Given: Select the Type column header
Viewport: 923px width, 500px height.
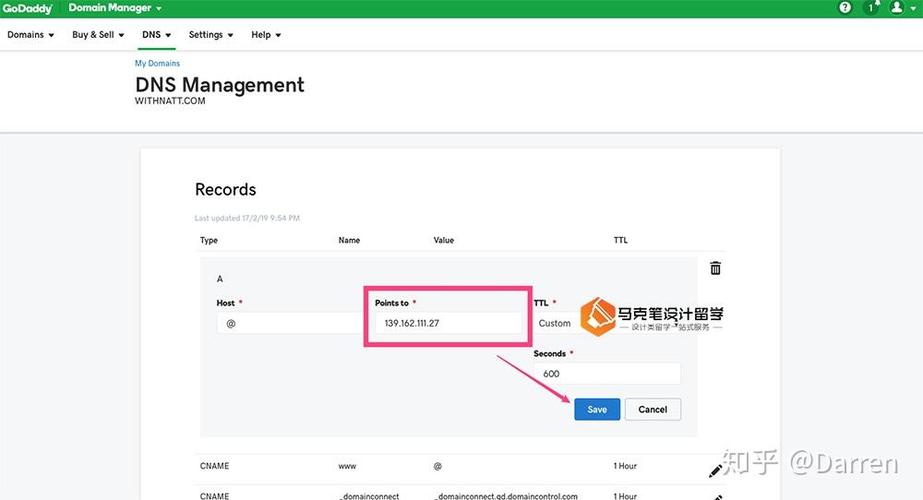Looking at the screenshot, I should click(209, 240).
